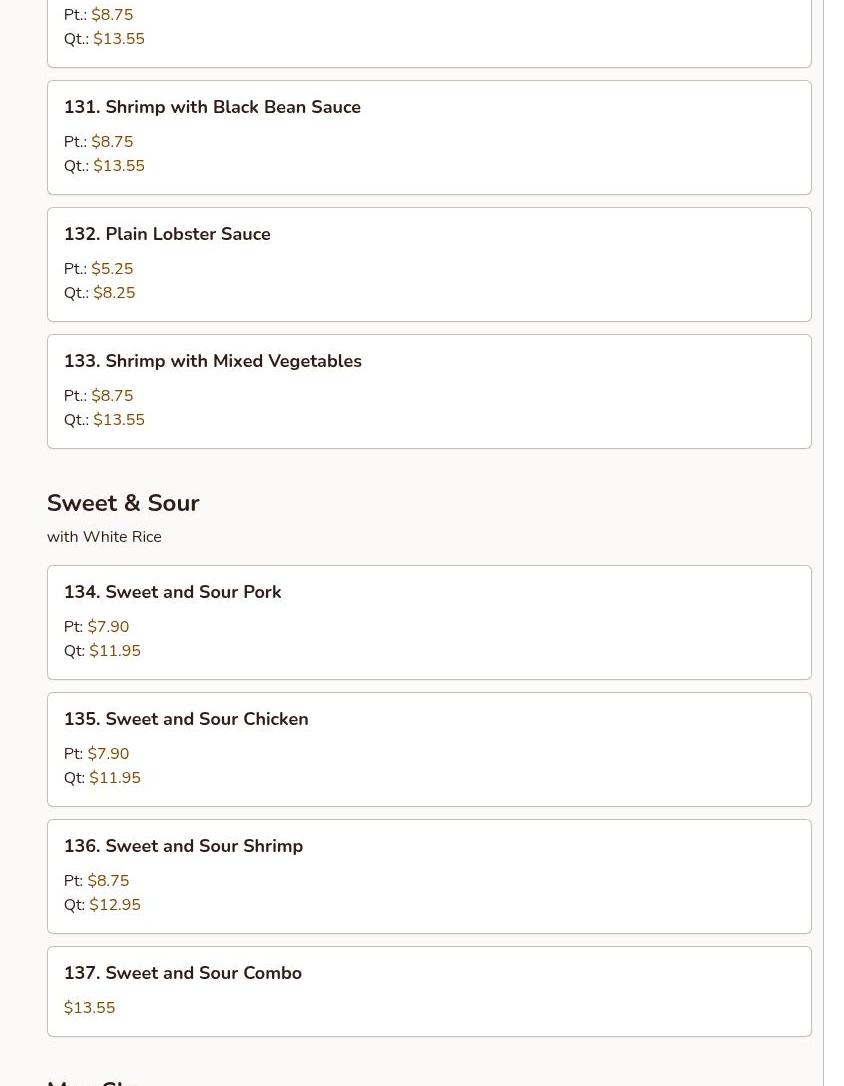
Task: Click quart price of Sweet and Sour Pork
Action: click(x=115, y=651)
